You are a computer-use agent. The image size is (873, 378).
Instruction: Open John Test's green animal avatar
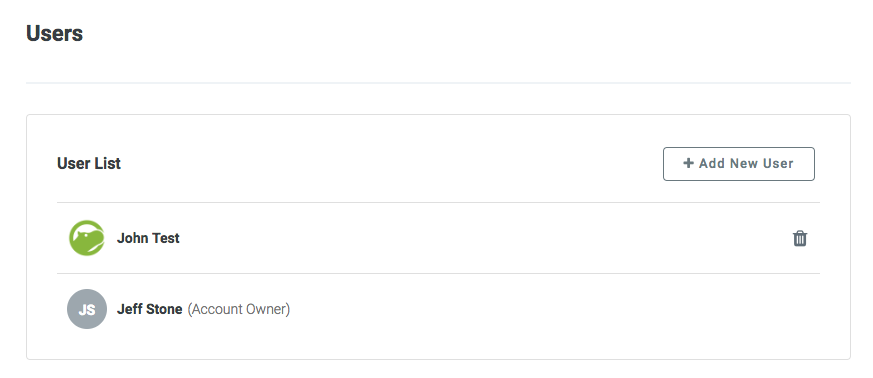87,238
